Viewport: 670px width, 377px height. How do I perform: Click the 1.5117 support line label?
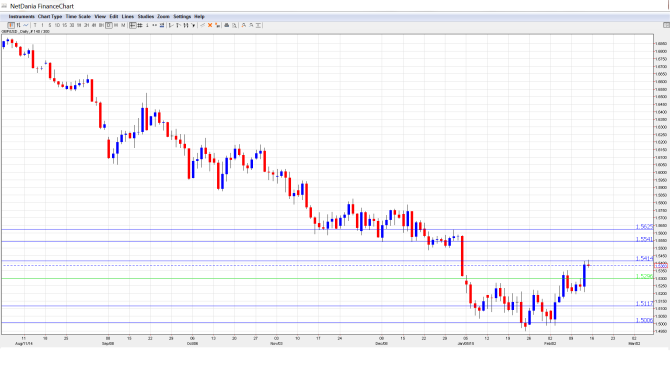pyautogui.click(x=644, y=303)
